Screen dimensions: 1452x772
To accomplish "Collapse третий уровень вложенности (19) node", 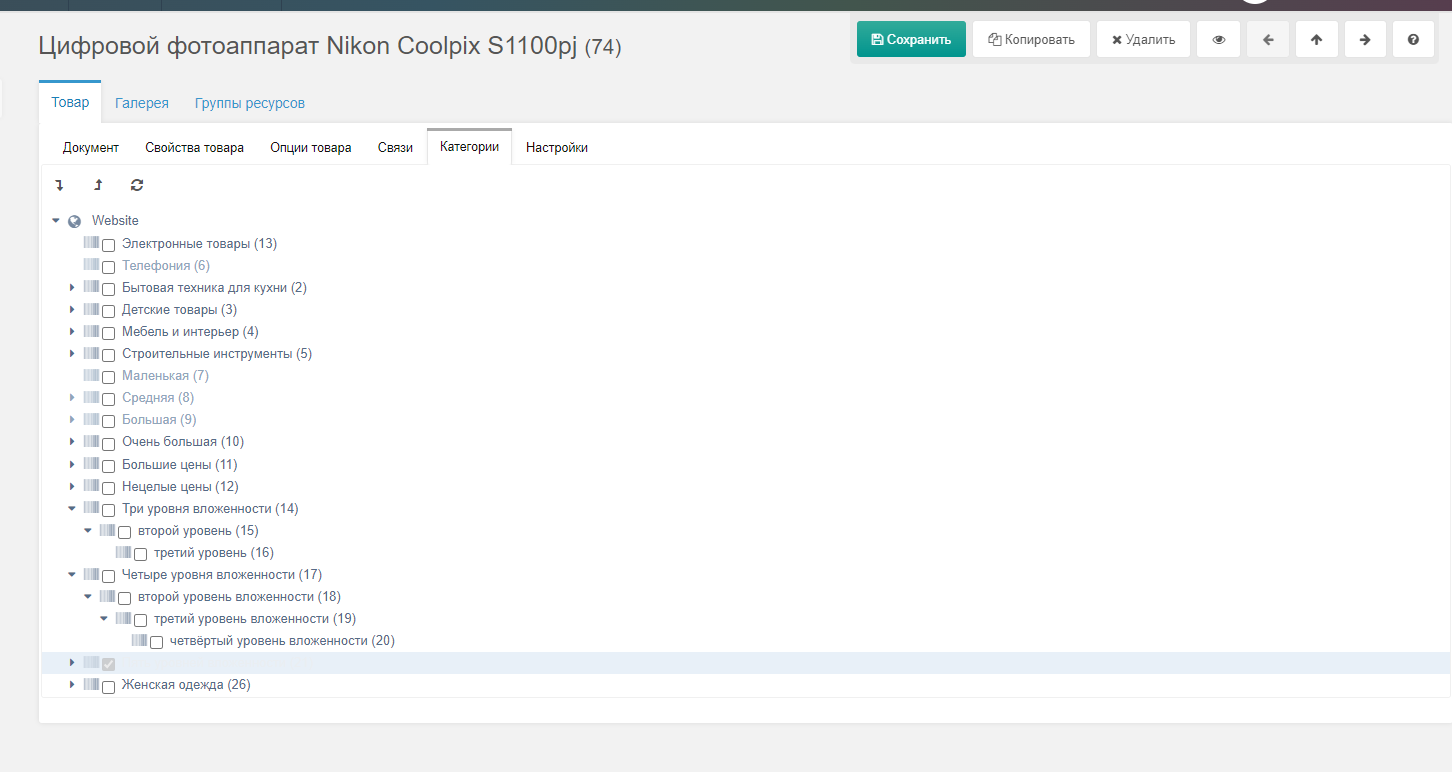I will coord(104,618).
